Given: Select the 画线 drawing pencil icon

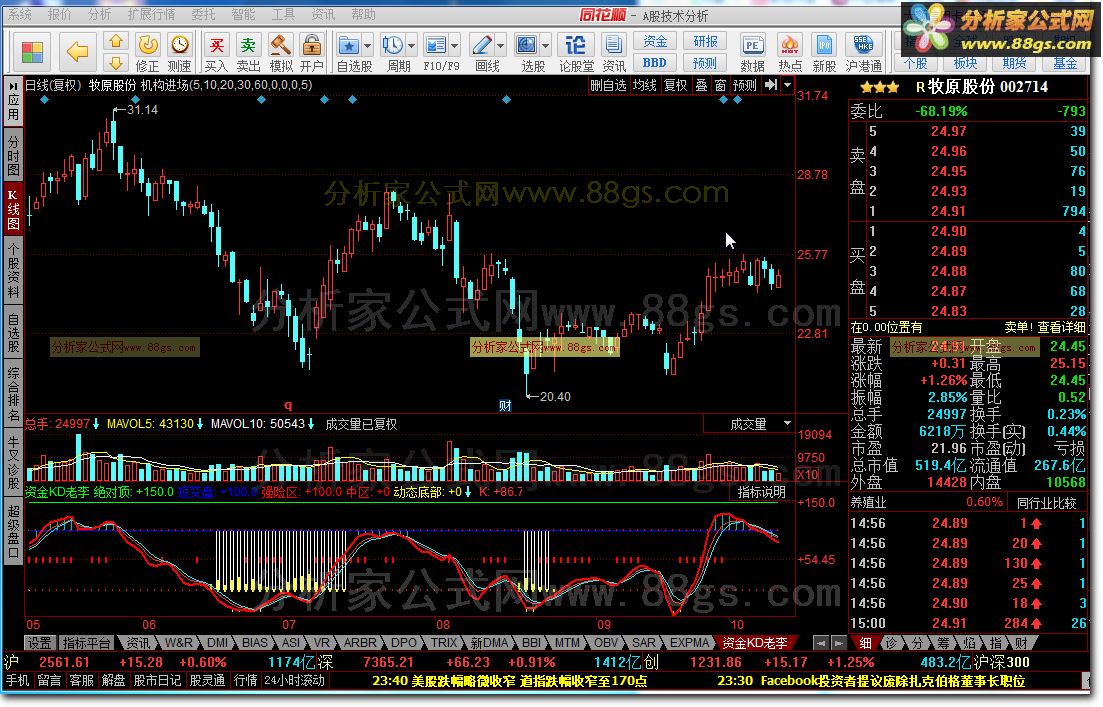Looking at the screenshot, I should tap(482, 46).
